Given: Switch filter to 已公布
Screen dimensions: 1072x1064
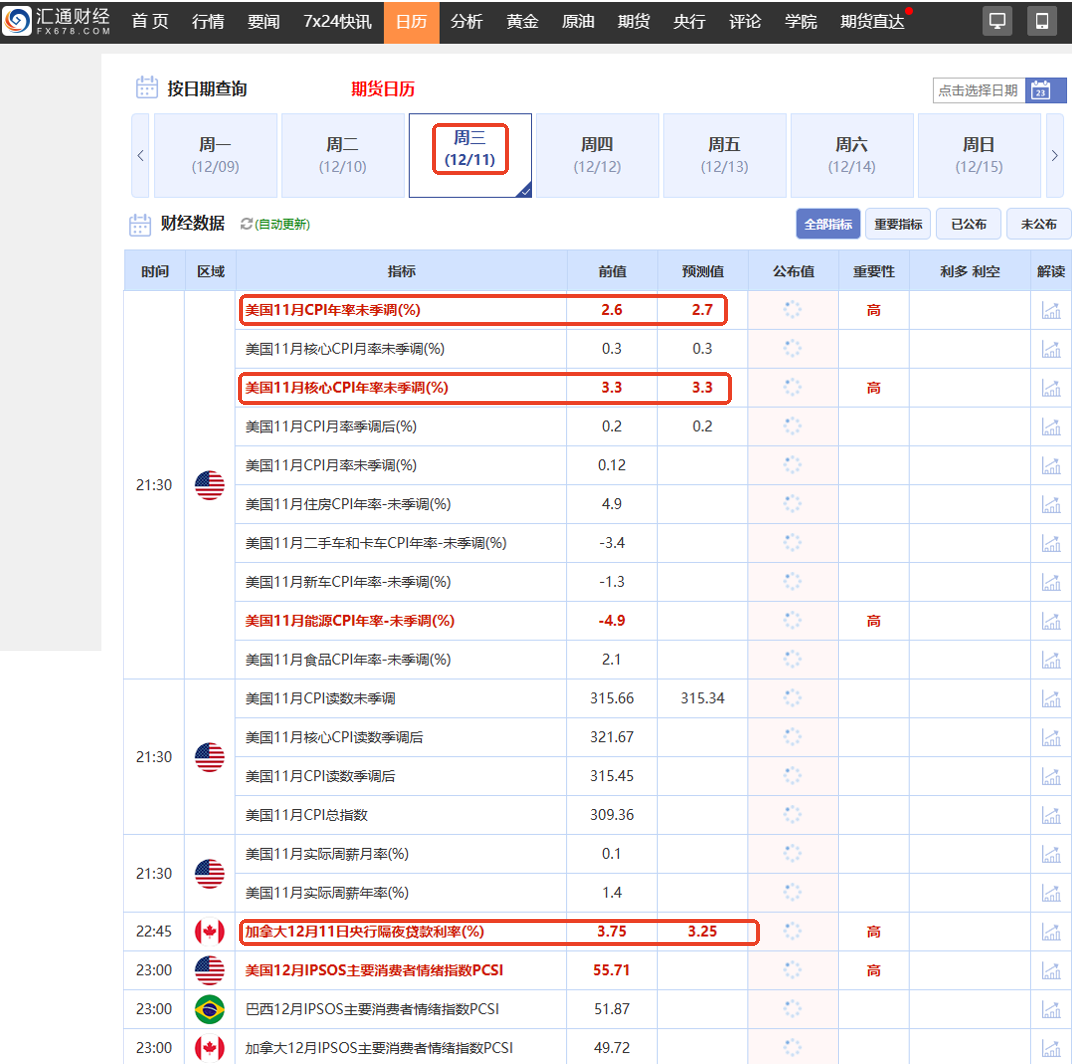Looking at the screenshot, I should pos(968,224).
